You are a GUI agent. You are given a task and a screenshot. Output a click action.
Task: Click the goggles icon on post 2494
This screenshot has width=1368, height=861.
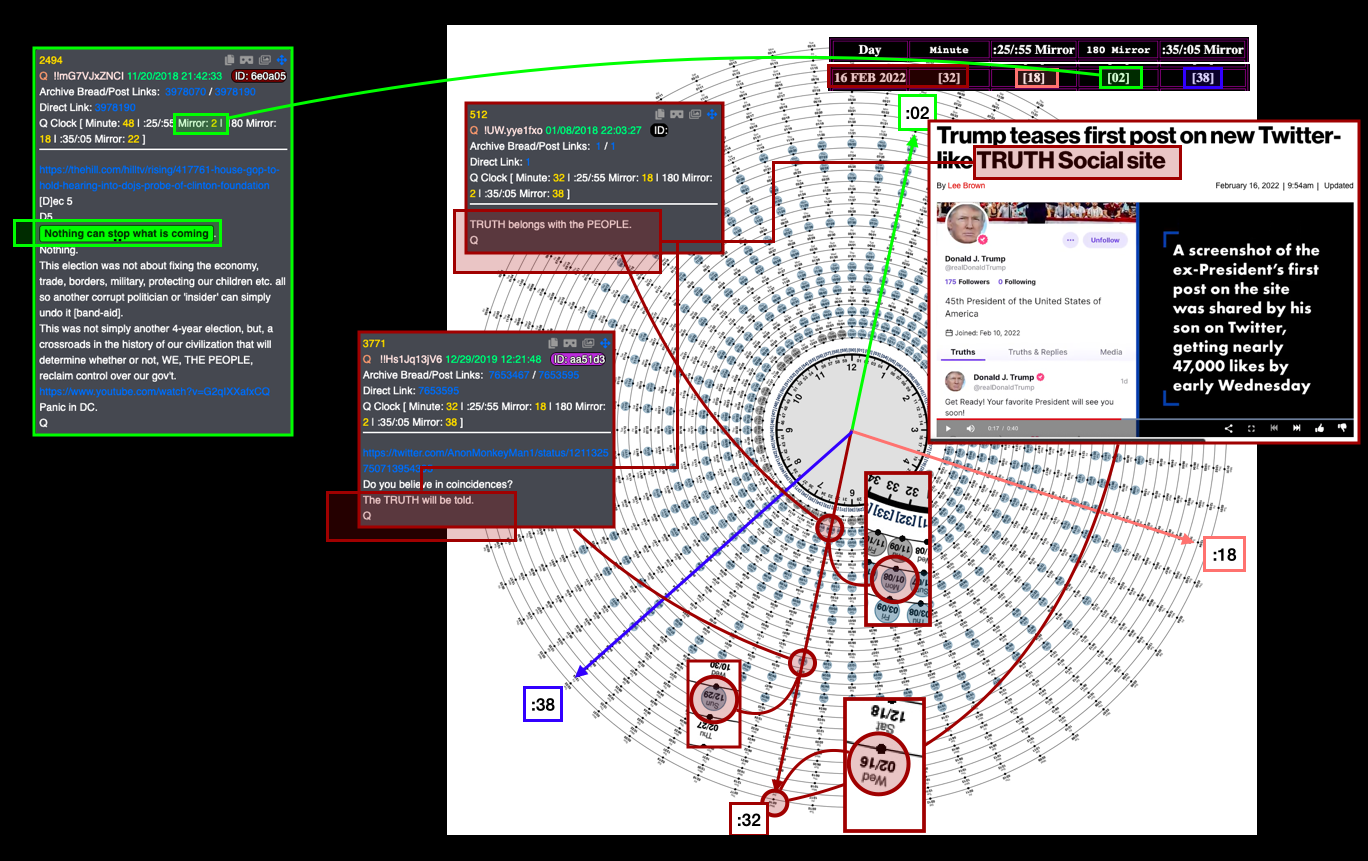[247, 60]
